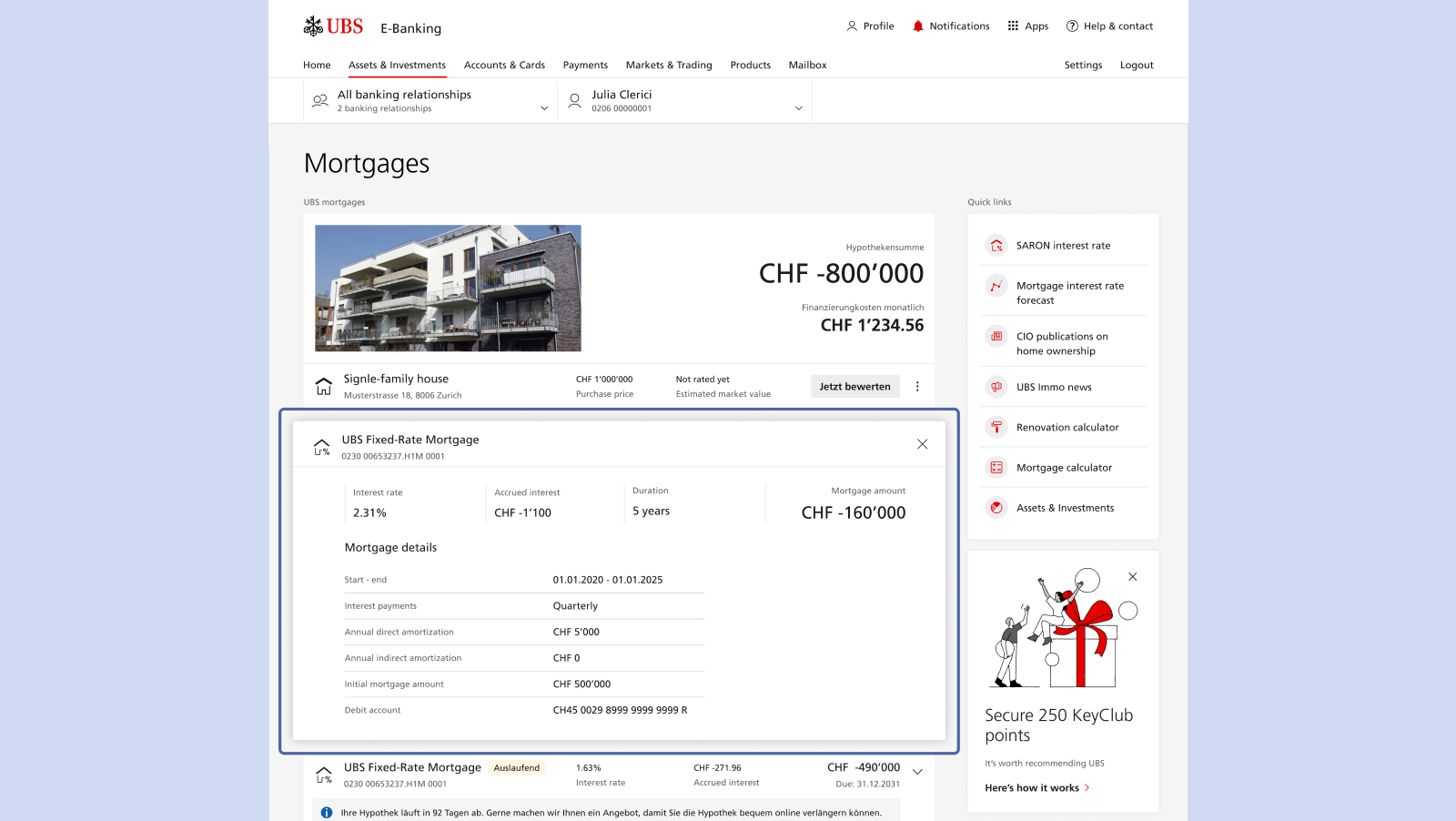
Task: Open Help & contact question mark icon
Action: tap(1072, 26)
